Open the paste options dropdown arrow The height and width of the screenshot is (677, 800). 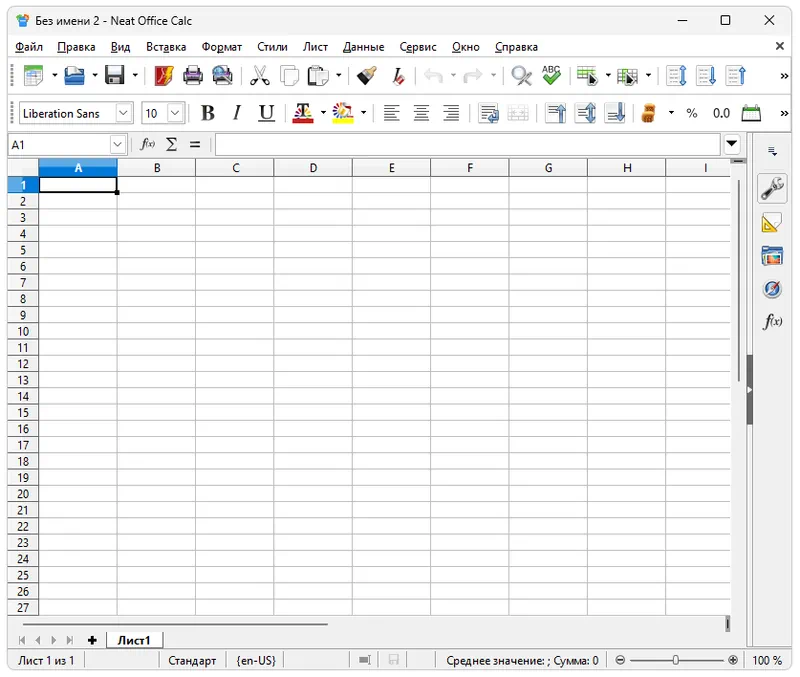click(338, 76)
